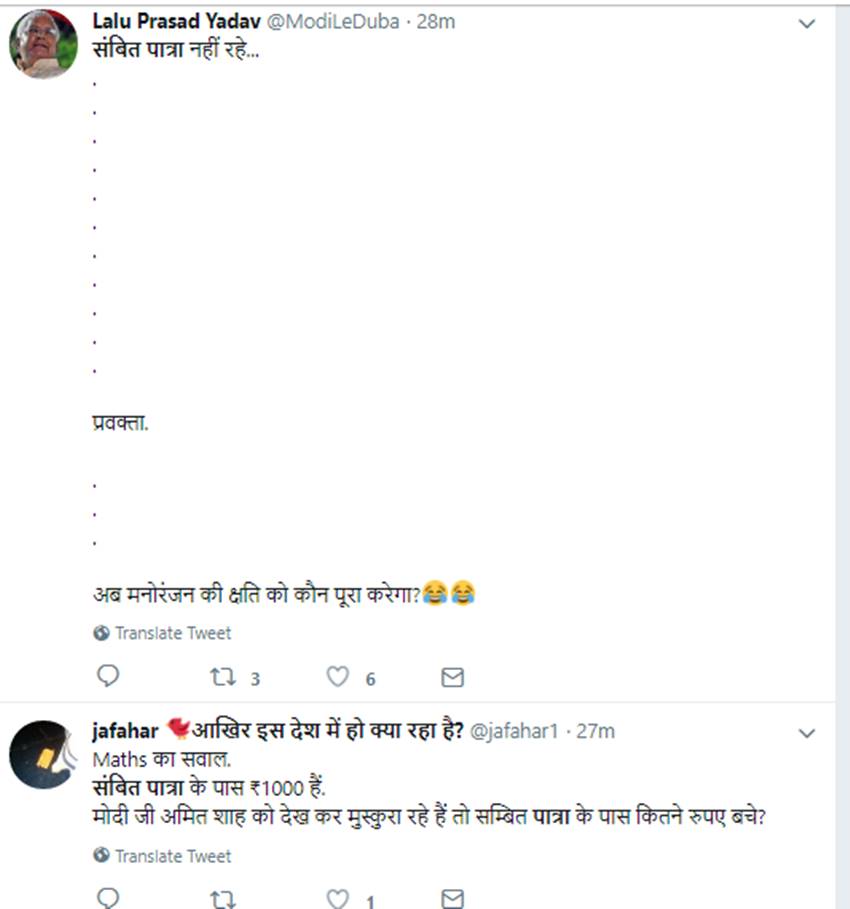Click the globe icon beside first Translate Tweet
Screen dimensions: 850x909
[101, 633]
